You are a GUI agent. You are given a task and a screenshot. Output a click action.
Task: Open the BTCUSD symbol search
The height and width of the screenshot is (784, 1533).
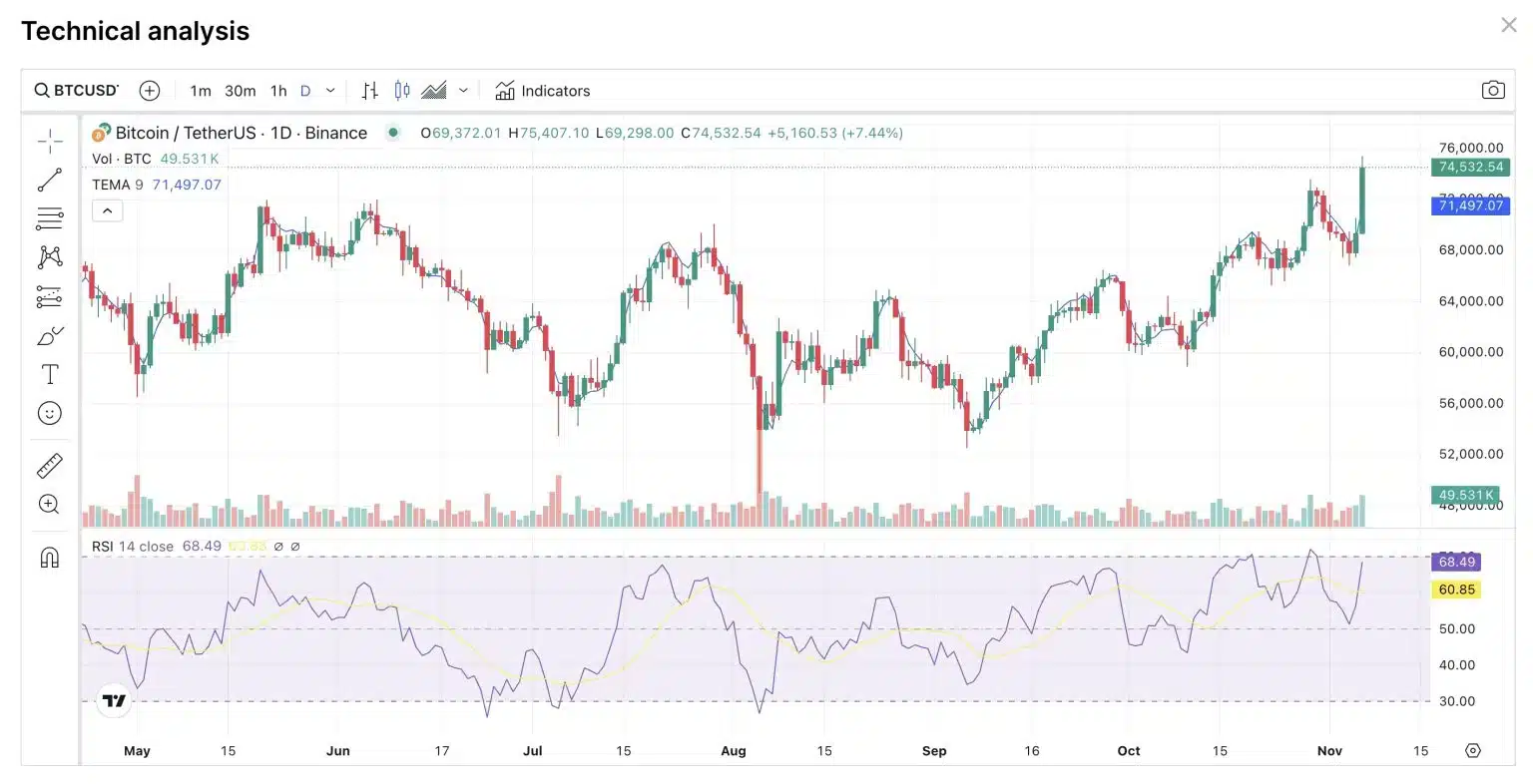pyautogui.click(x=77, y=91)
